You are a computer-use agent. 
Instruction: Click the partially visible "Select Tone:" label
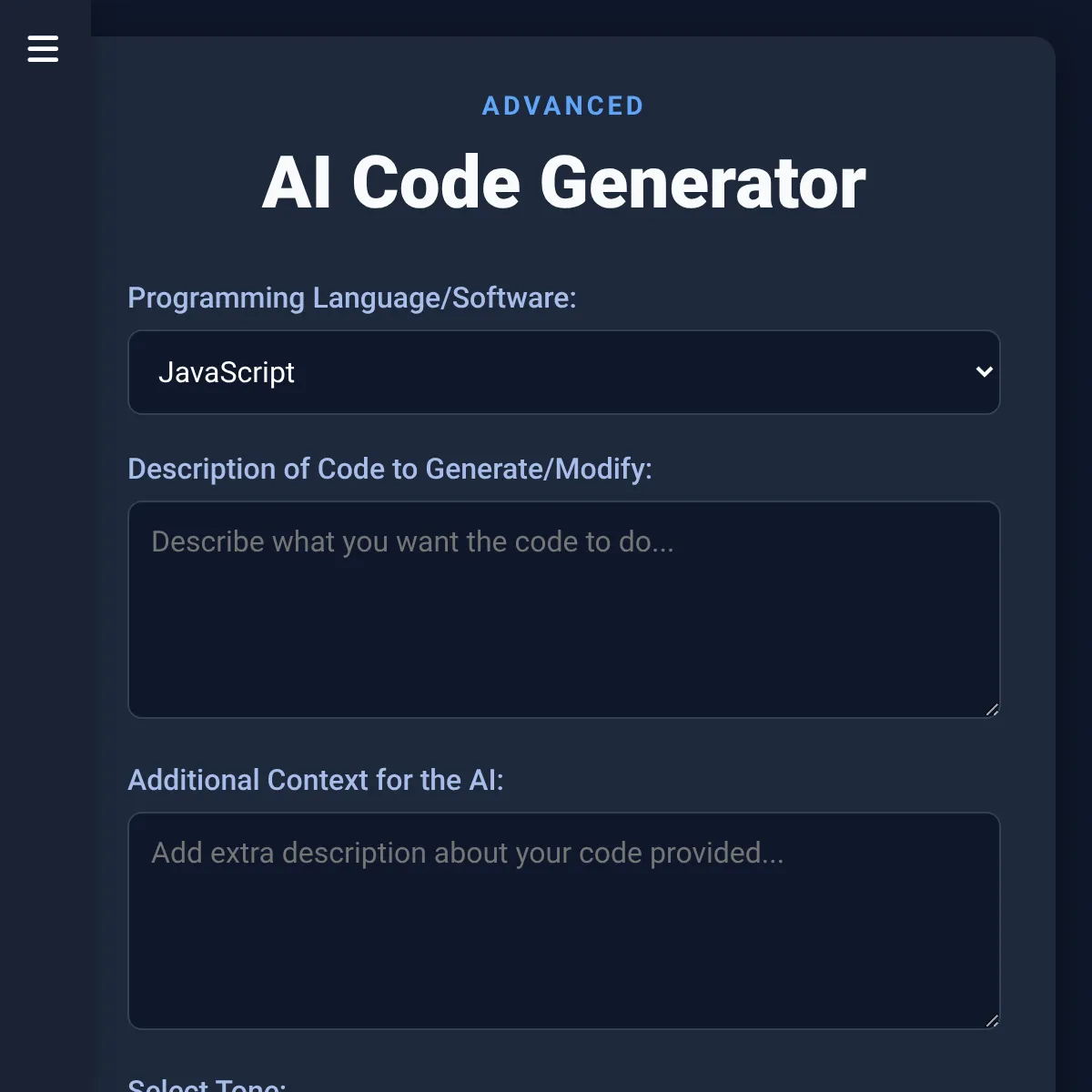(x=207, y=1085)
